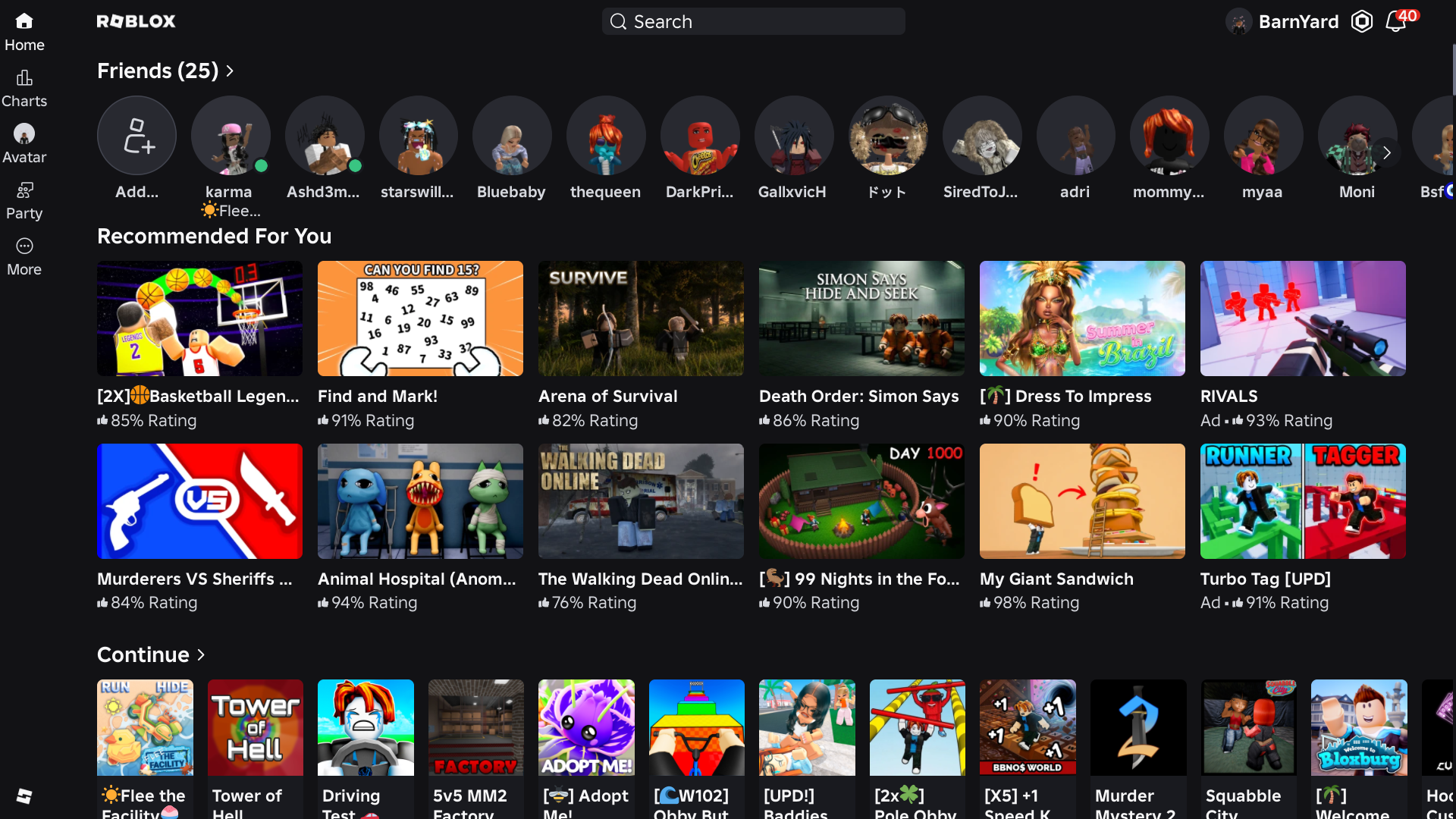Image resolution: width=1456 pixels, height=819 pixels.
Task: Continue playing +1 Speed game
Action: tap(1028, 727)
